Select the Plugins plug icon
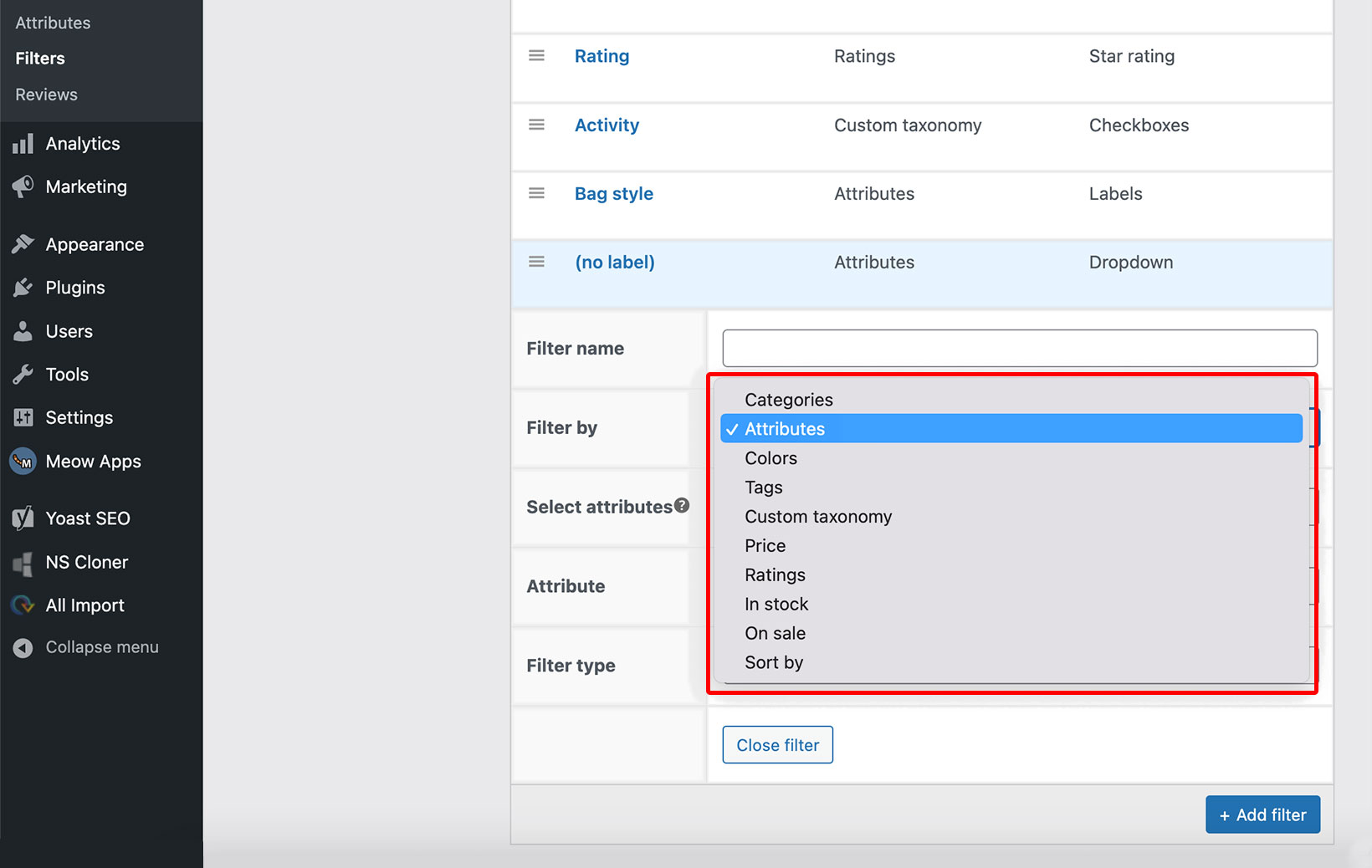1372x868 pixels. click(23, 287)
